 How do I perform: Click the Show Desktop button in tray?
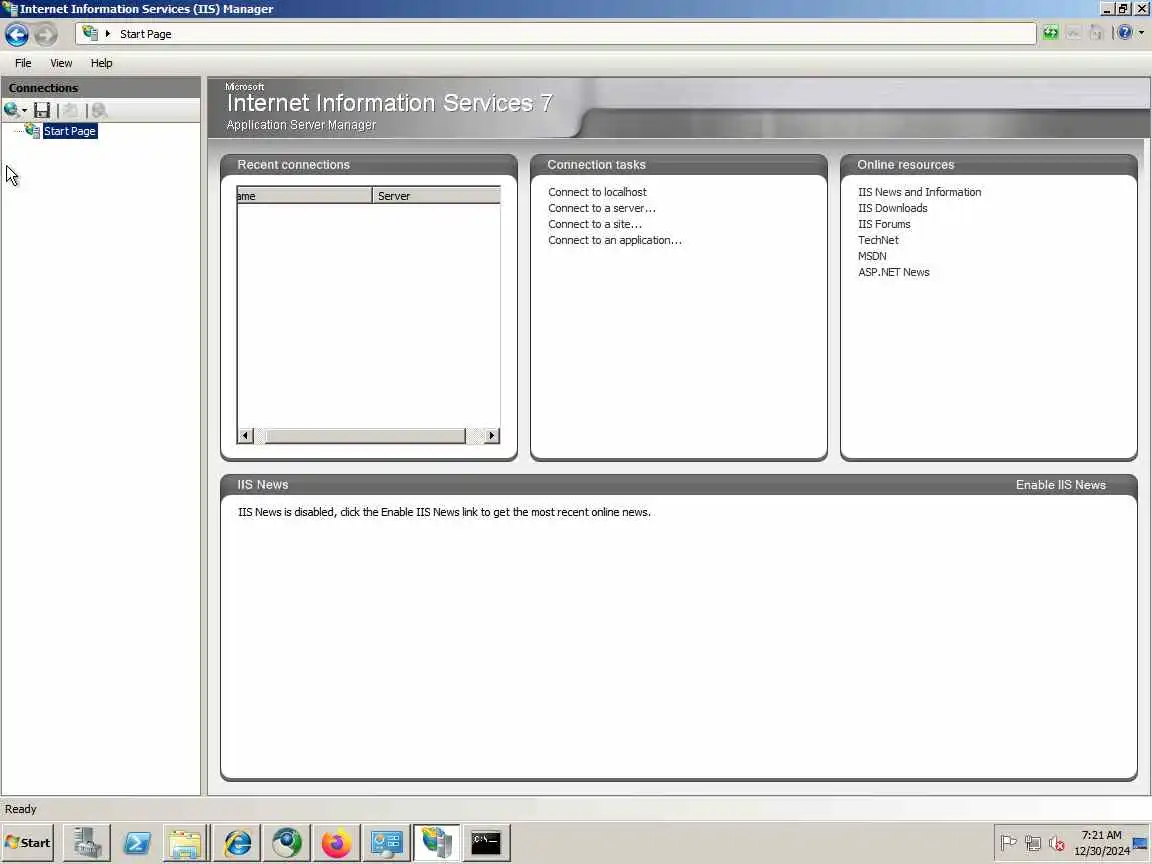tap(1141, 843)
